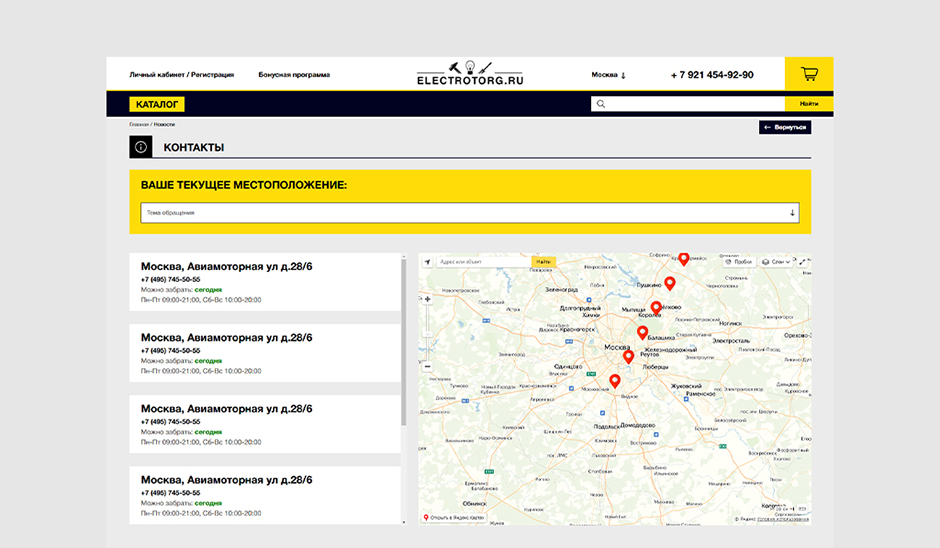Expand the map to fullscreen
This screenshot has width=940, height=548.
pyautogui.click(x=802, y=262)
